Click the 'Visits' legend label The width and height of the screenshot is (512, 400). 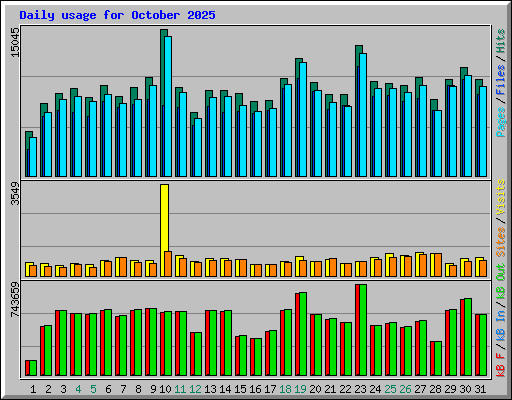[500, 197]
